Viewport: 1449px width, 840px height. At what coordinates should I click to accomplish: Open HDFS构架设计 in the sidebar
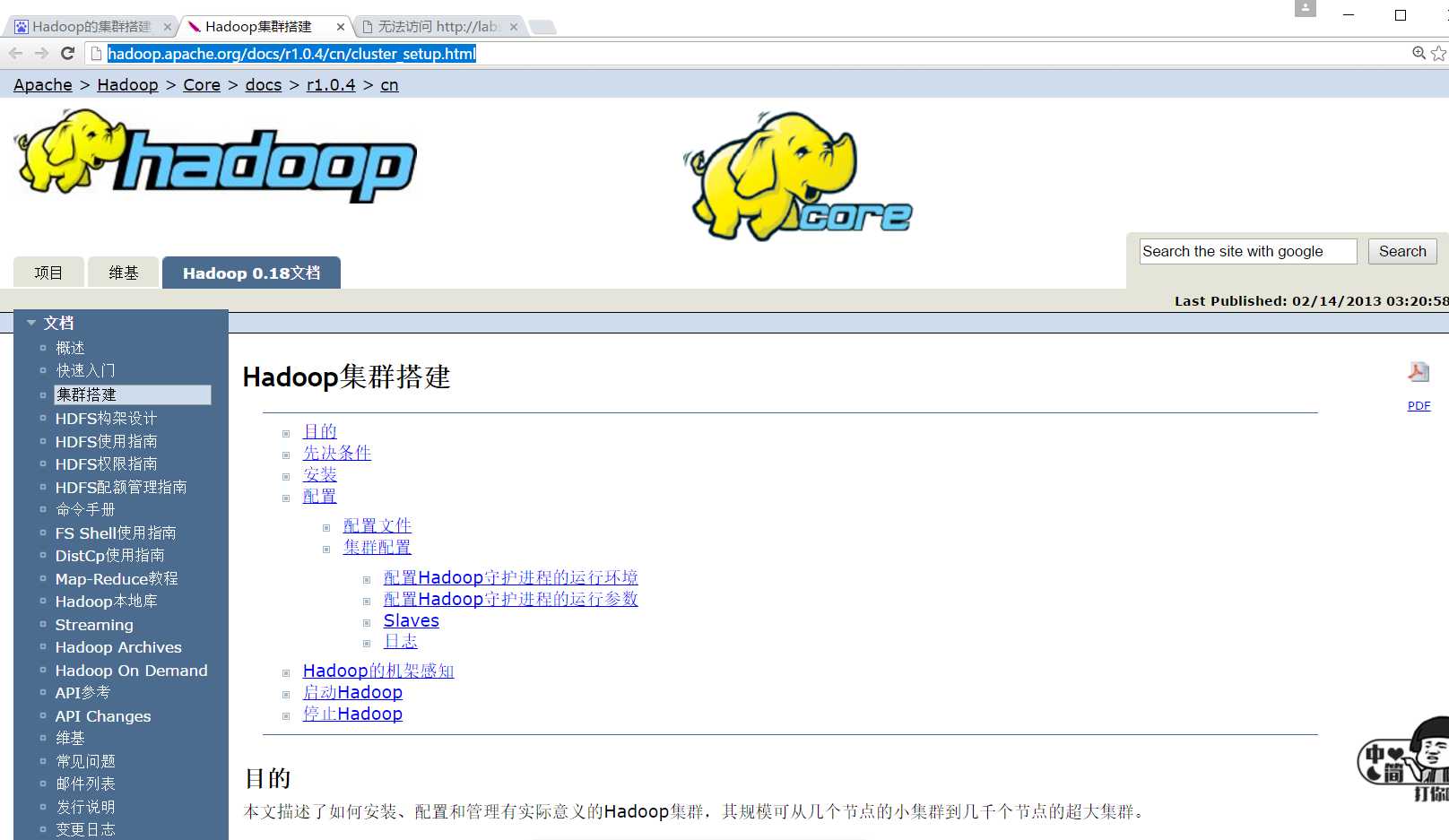[x=106, y=419]
